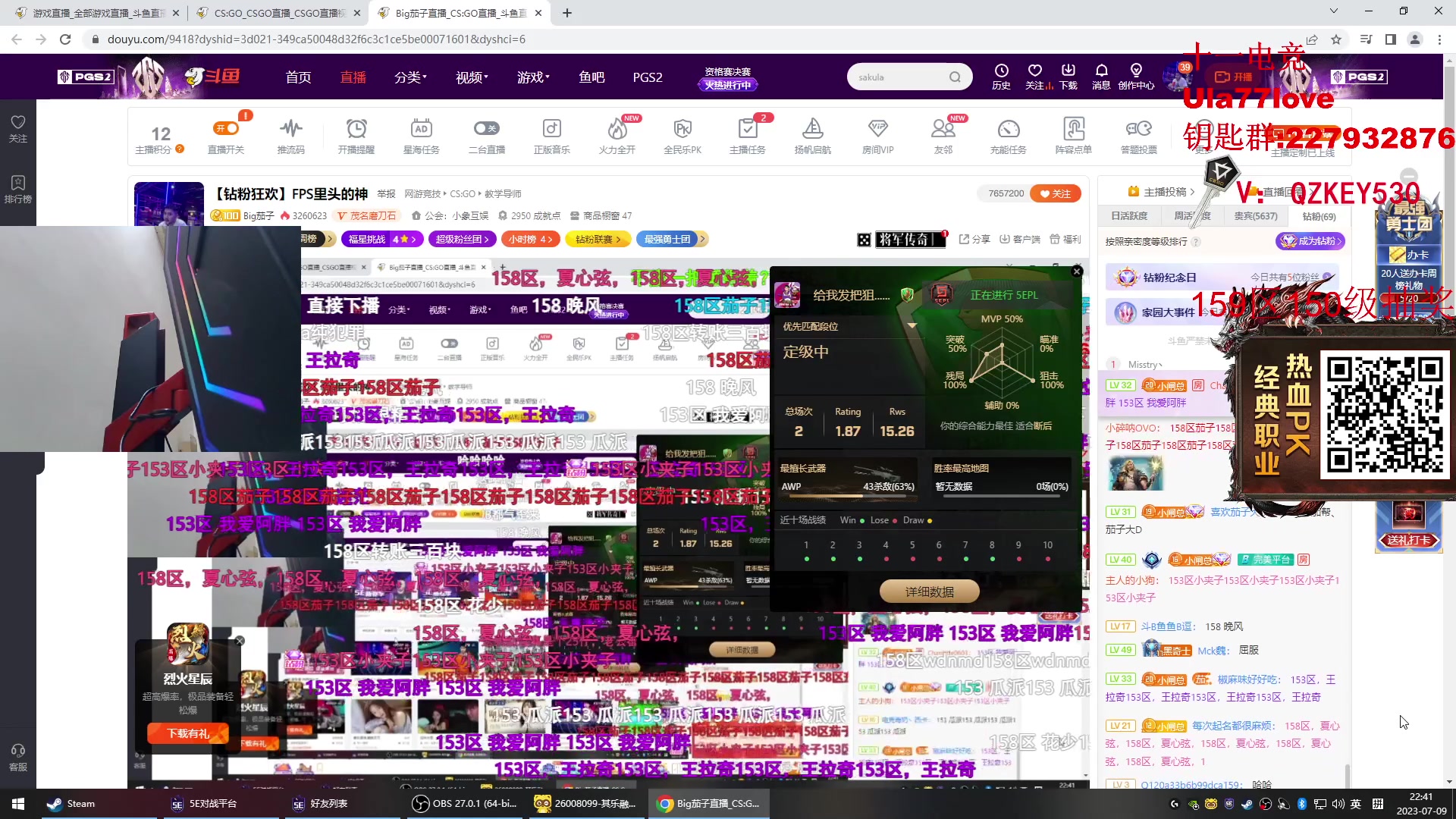The image size is (1456, 819).
Task: Expand the 福星挑战 badge arrow
Action: click(x=413, y=239)
